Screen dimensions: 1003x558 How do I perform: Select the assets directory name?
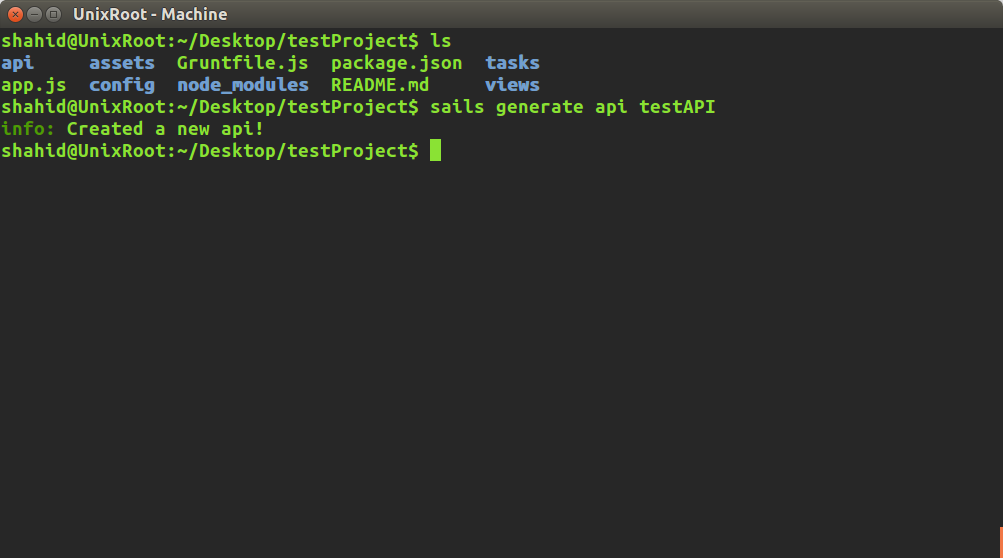[122, 63]
